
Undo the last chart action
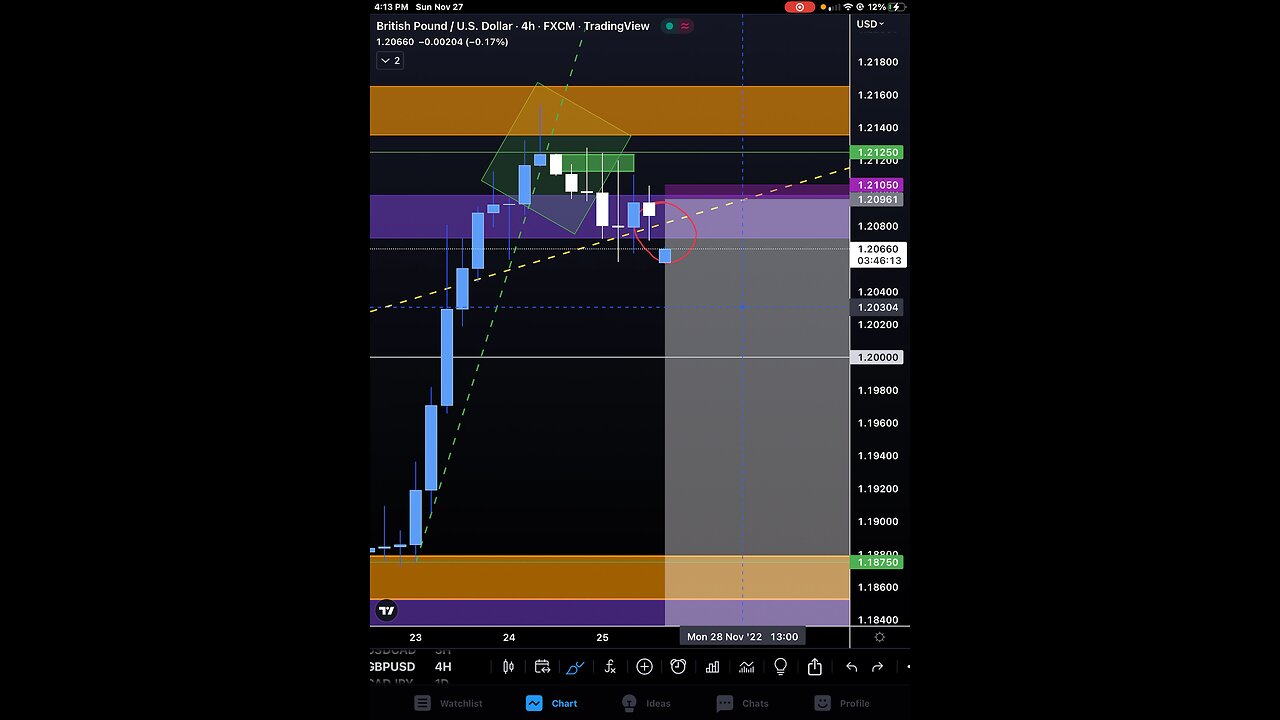[851, 667]
